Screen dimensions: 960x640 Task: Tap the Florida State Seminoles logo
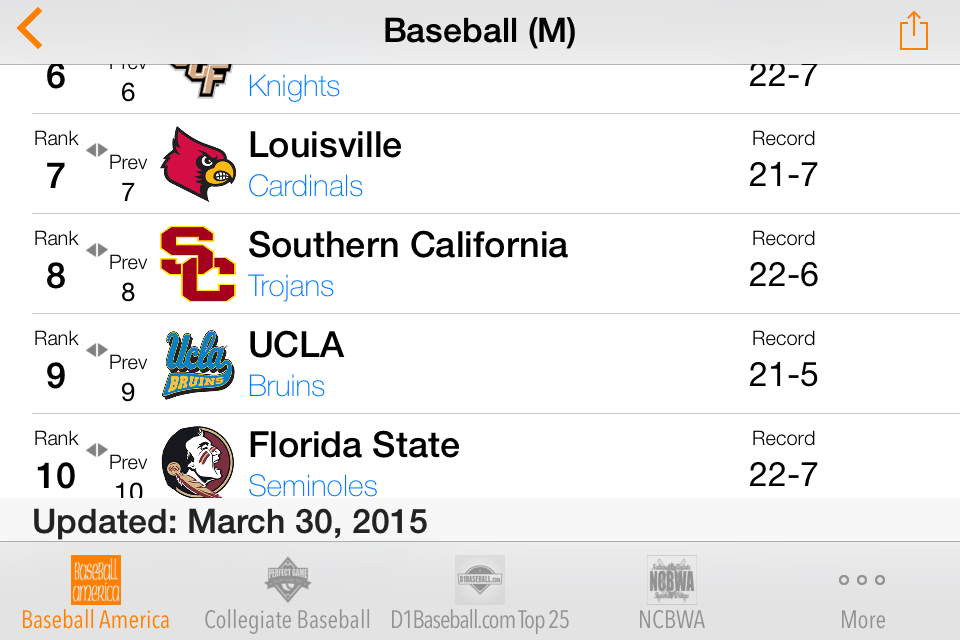click(198, 462)
